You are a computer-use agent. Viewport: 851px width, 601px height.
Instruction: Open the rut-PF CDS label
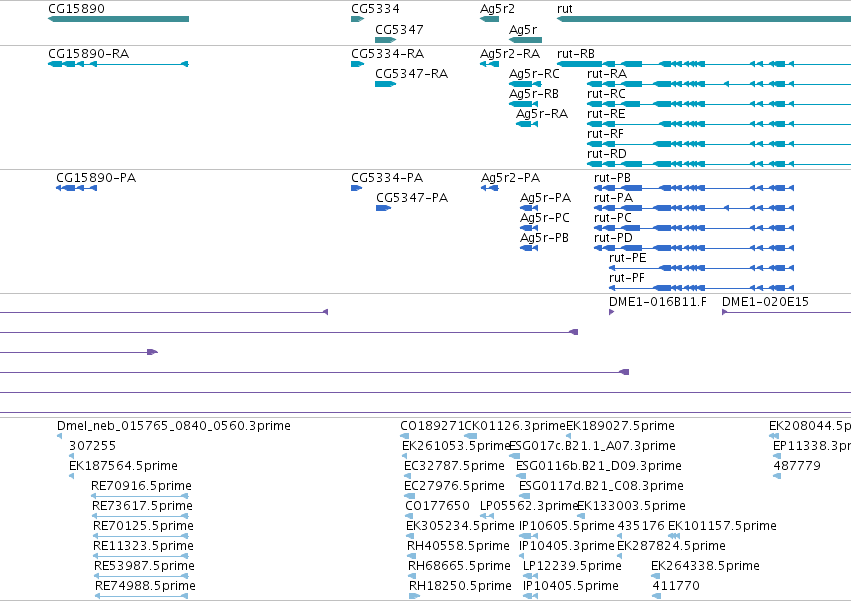pos(627,279)
